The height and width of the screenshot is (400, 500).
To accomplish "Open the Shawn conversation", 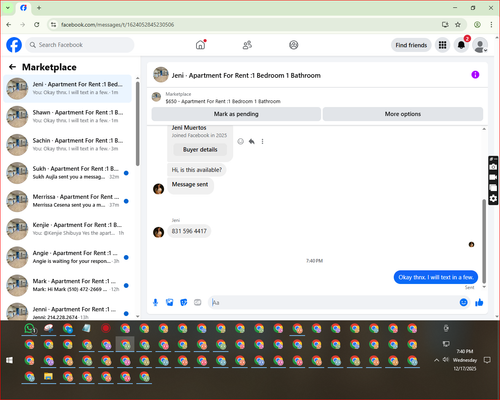I will [x=68, y=117].
